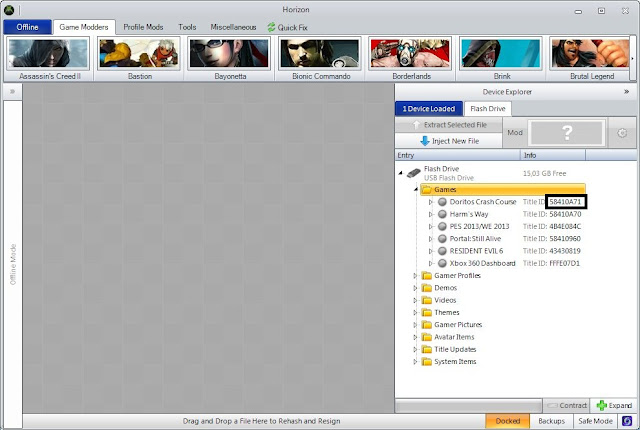
Task: Click the Contract button
Action: click(567, 406)
